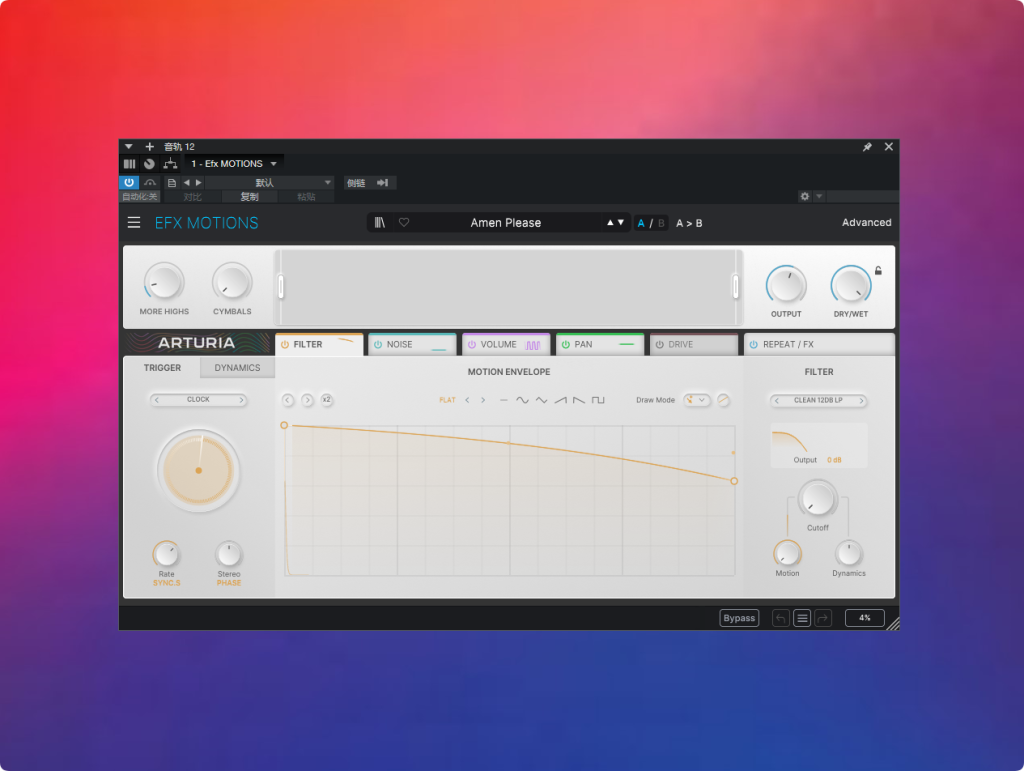Select the previous preset with up arrow
The width and height of the screenshot is (1024, 771).
click(610, 223)
